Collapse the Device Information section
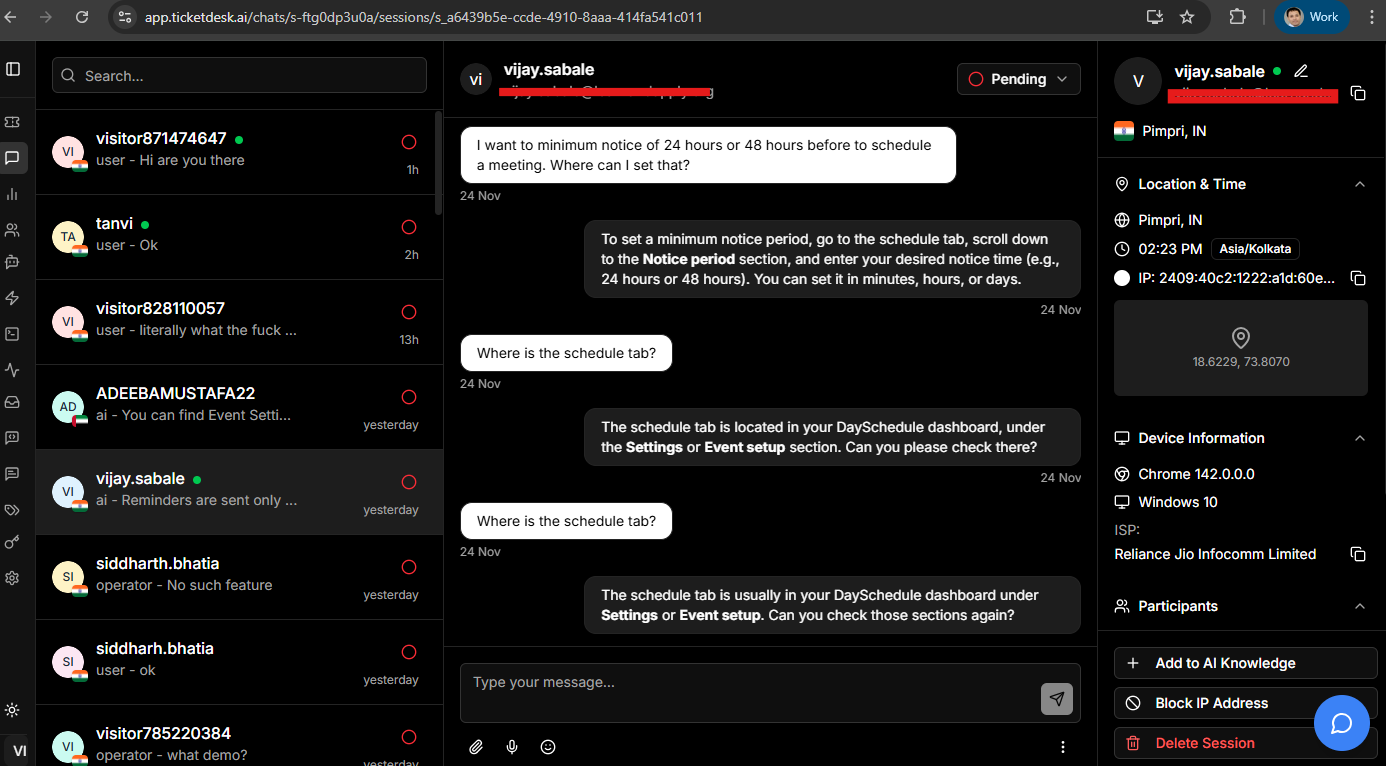1386x766 pixels. tap(1359, 438)
